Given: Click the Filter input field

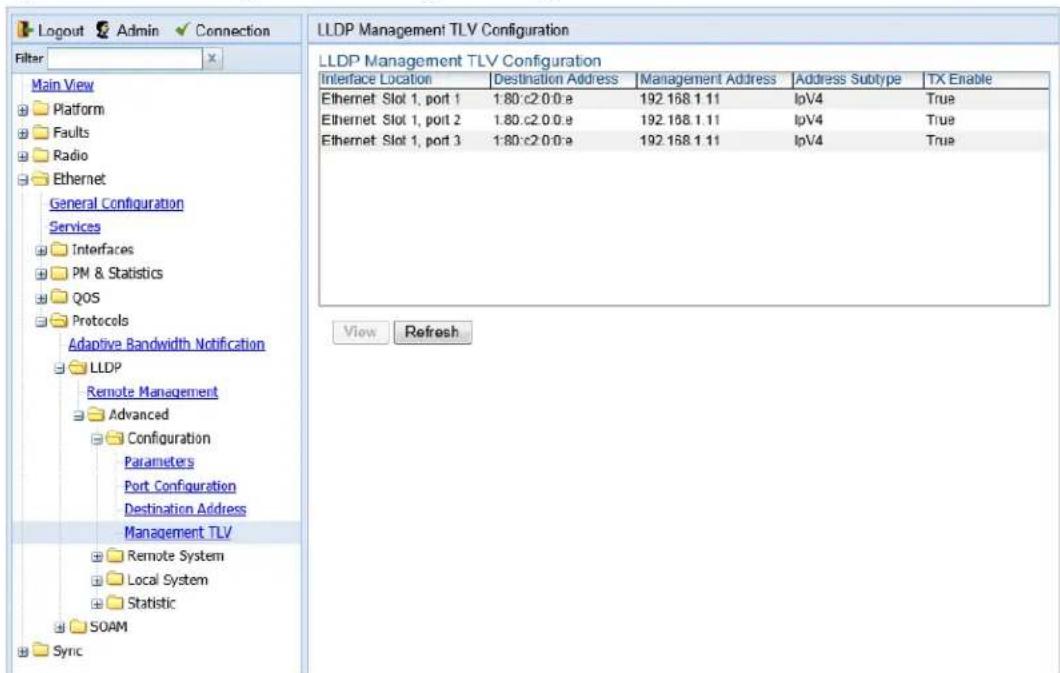Looking at the screenshot, I should [x=125, y=58].
